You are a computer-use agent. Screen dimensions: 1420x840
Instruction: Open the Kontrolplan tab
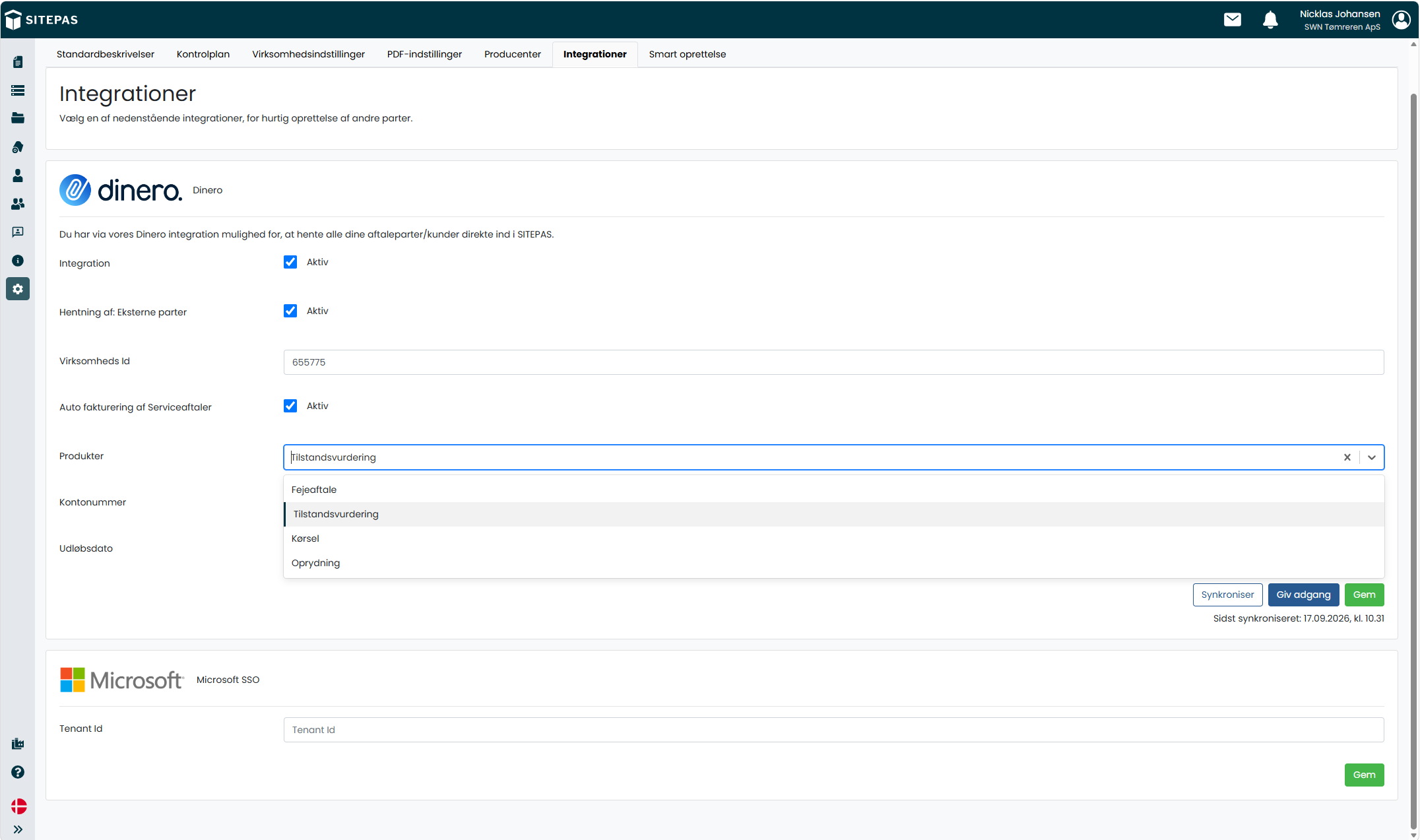coord(203,54)
